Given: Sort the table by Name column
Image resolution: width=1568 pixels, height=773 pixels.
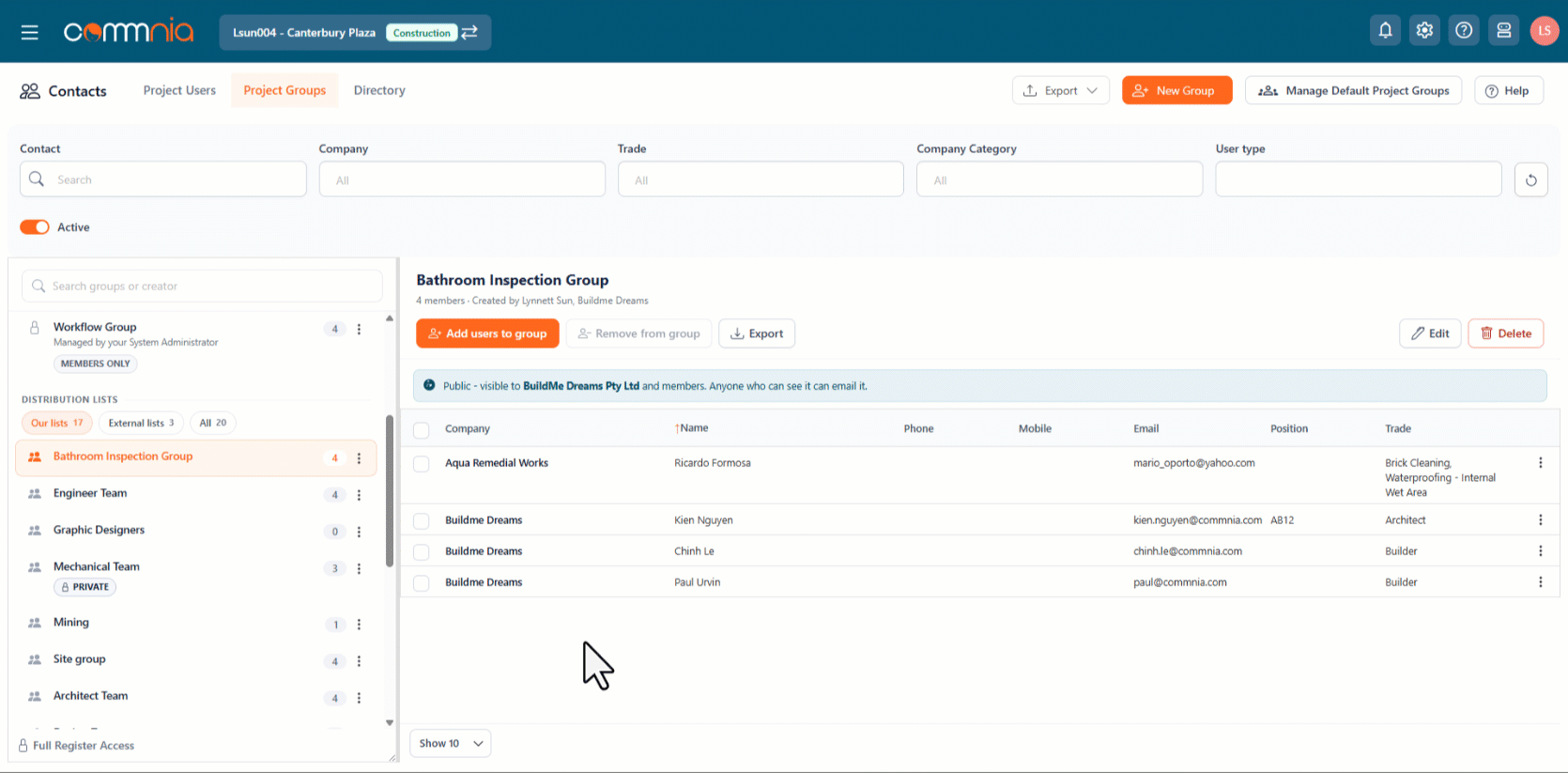Looking at the screenshot, I should [693, 428].
